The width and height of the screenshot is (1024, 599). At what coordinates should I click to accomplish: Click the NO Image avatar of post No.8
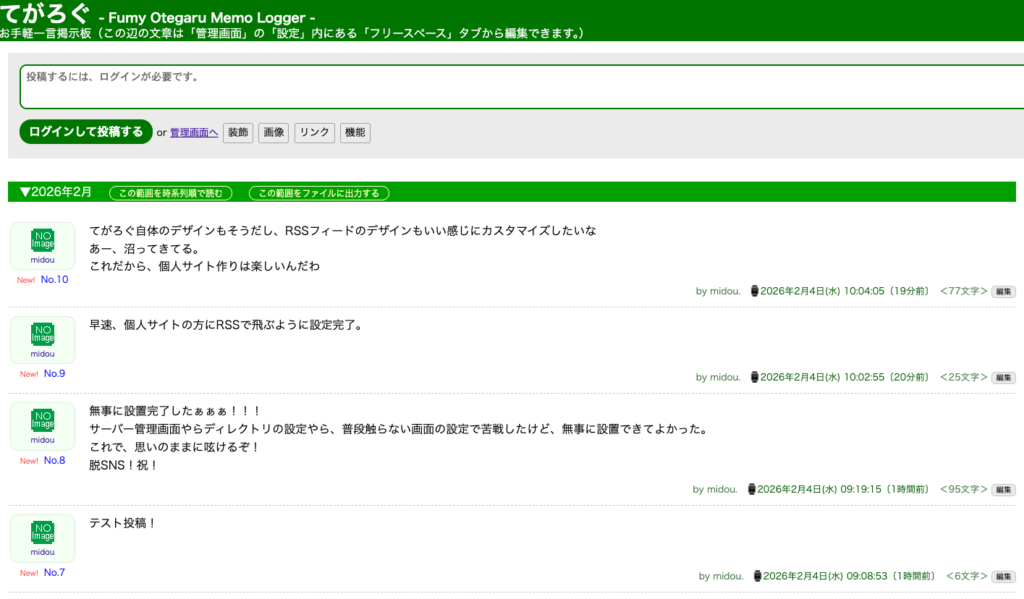click(x=42, y=421)
